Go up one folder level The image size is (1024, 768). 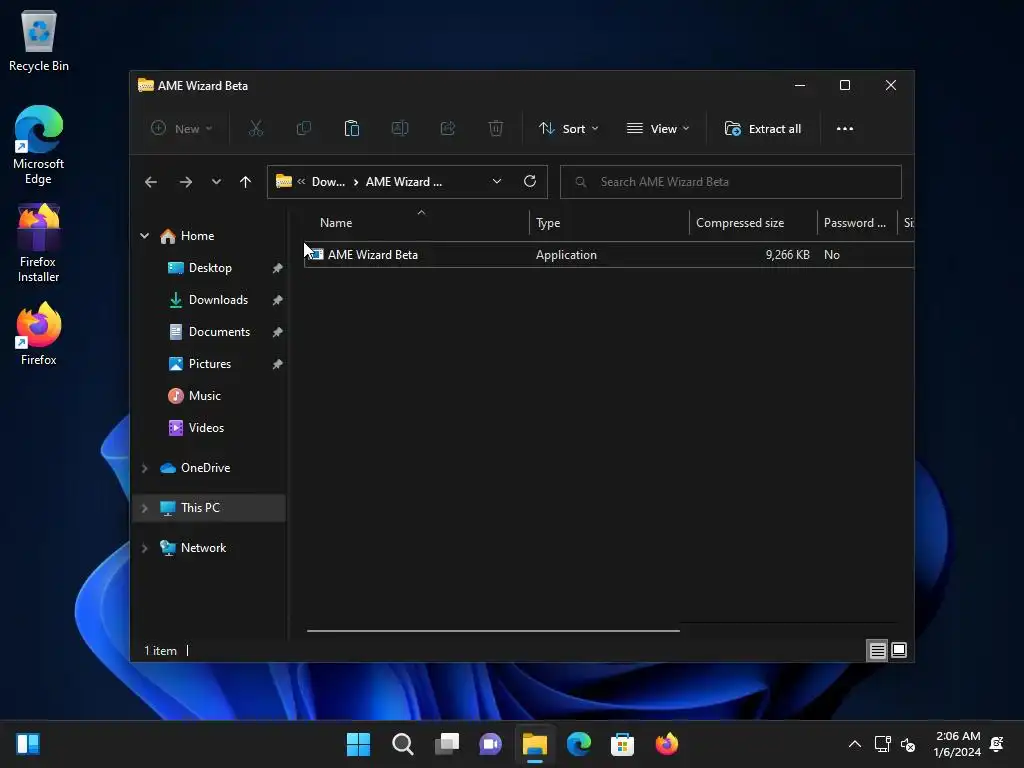click(246, 182)
